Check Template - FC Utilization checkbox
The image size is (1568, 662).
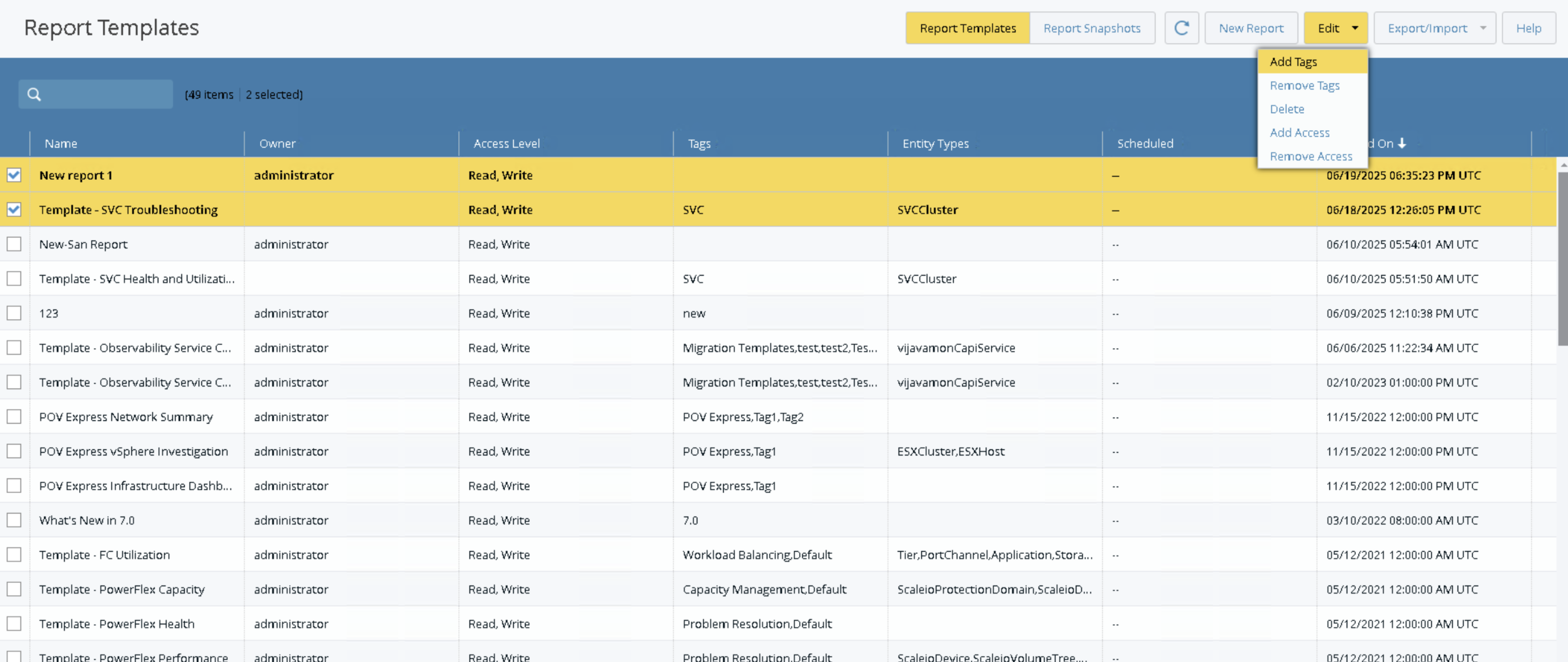[x=14, y=555]
